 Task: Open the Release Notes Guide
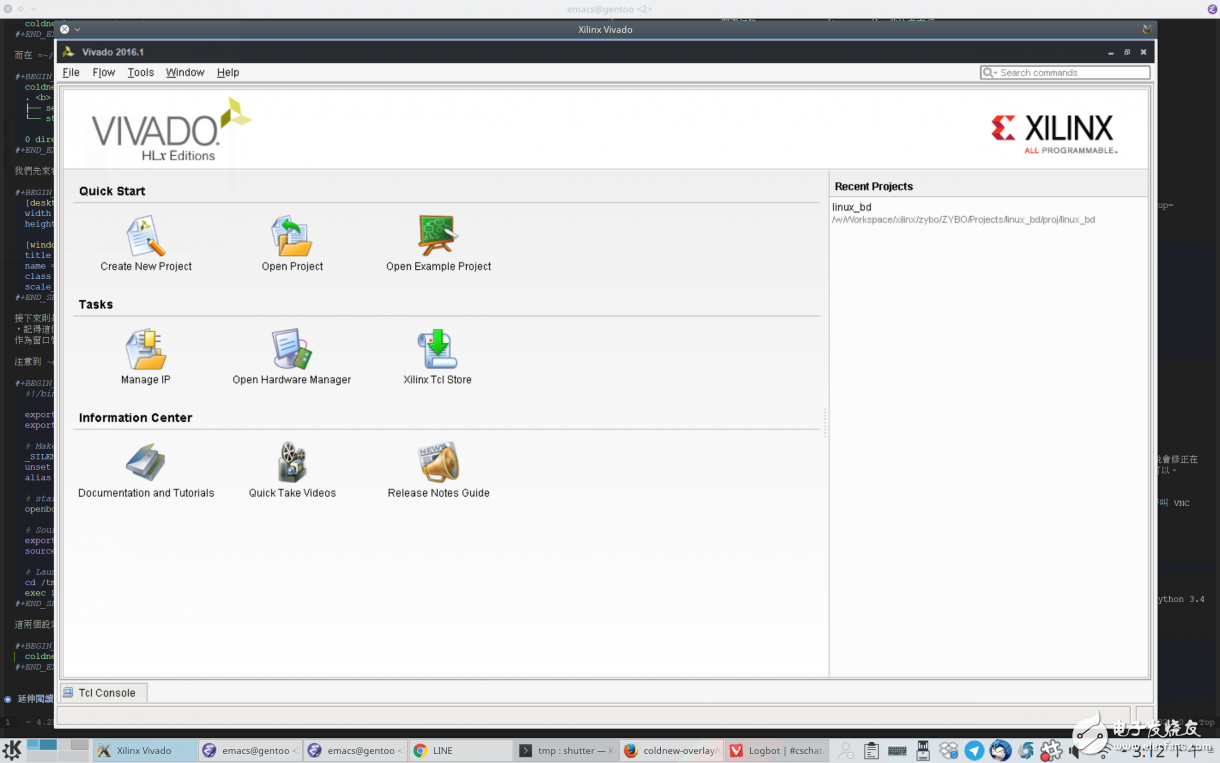click(x=438, y=463)
